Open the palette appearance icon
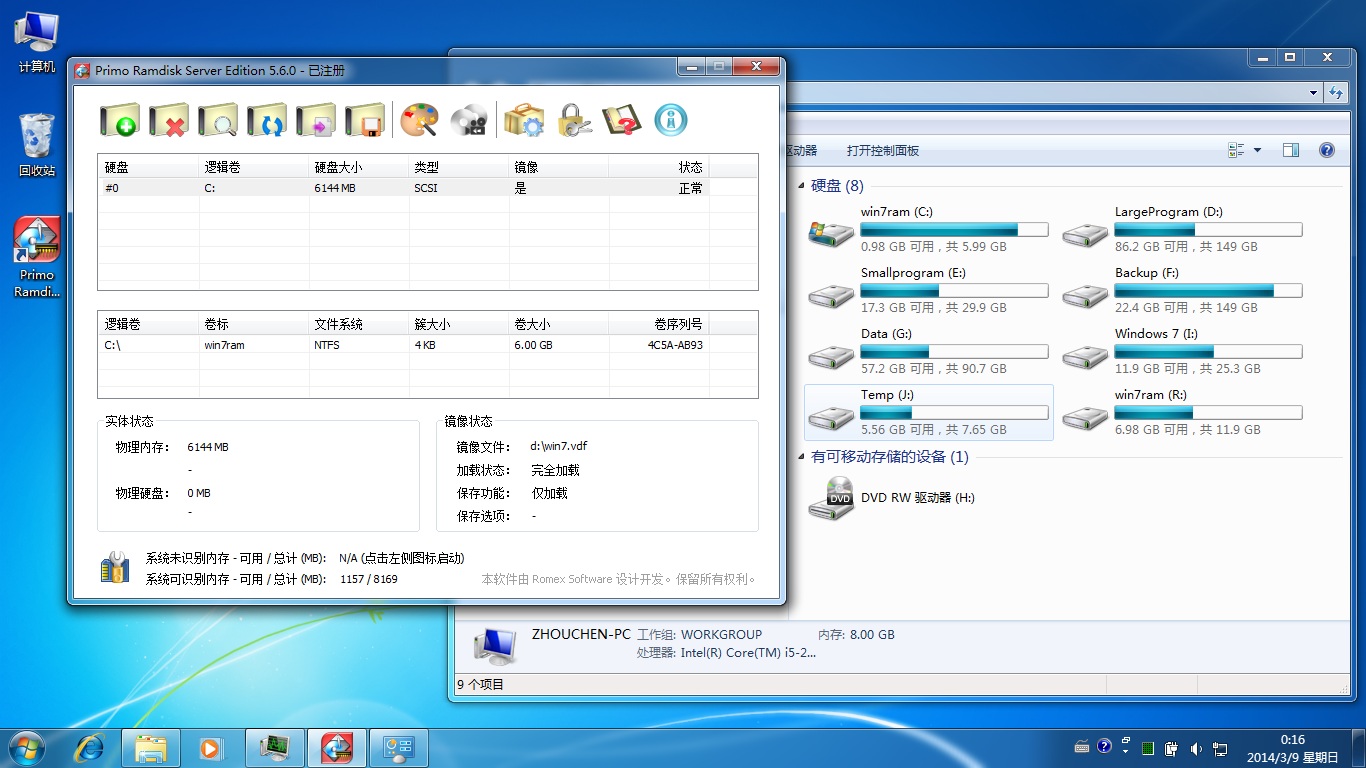The image size is (1366, 768). coord(420,120)
